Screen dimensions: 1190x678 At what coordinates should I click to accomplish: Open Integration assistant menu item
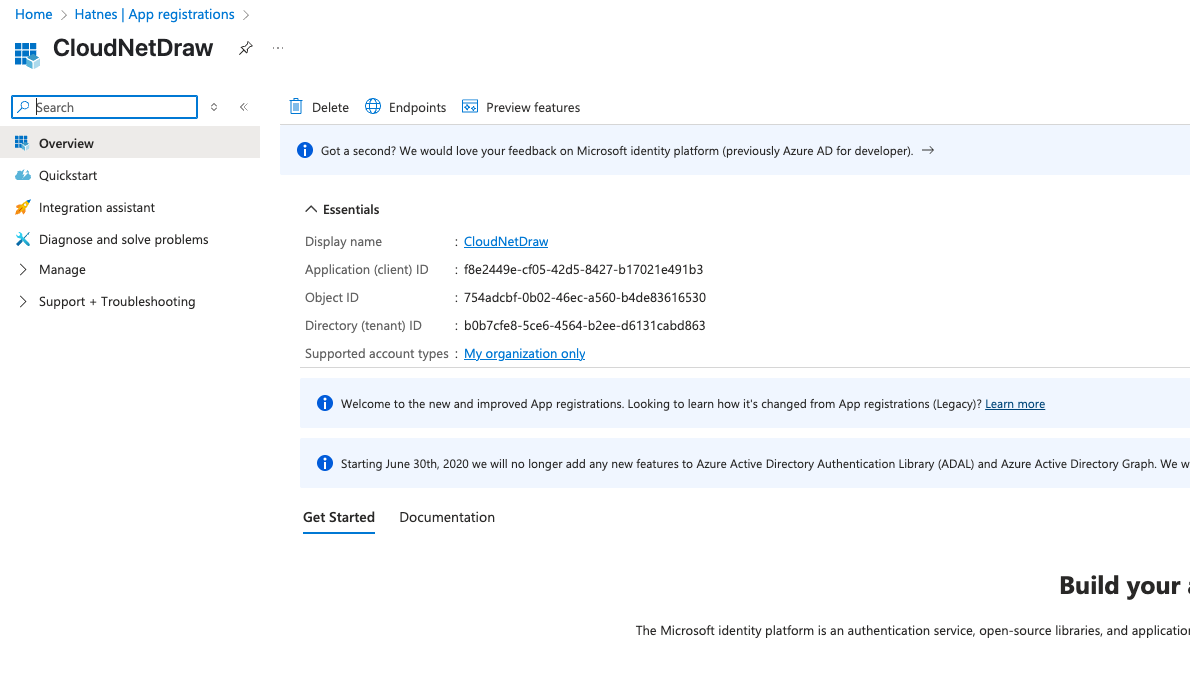point(130,207)
